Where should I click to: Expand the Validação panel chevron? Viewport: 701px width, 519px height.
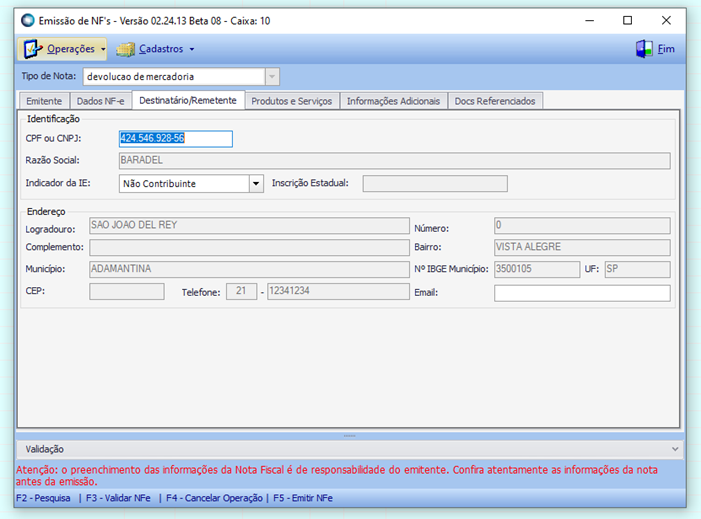[675, 449]
